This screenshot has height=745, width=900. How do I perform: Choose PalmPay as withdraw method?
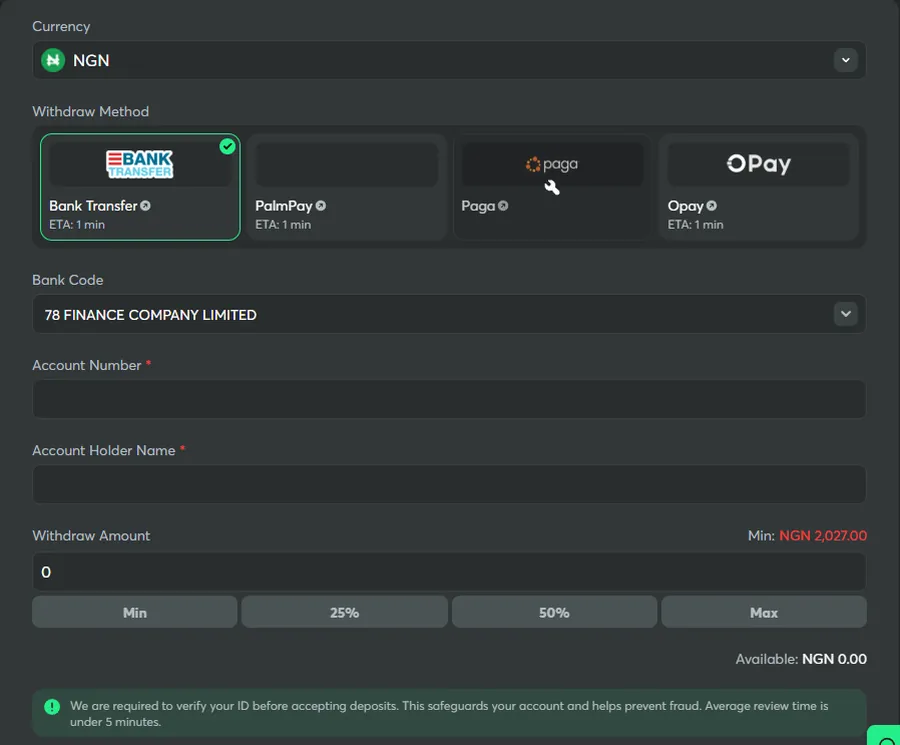(346, 187)
